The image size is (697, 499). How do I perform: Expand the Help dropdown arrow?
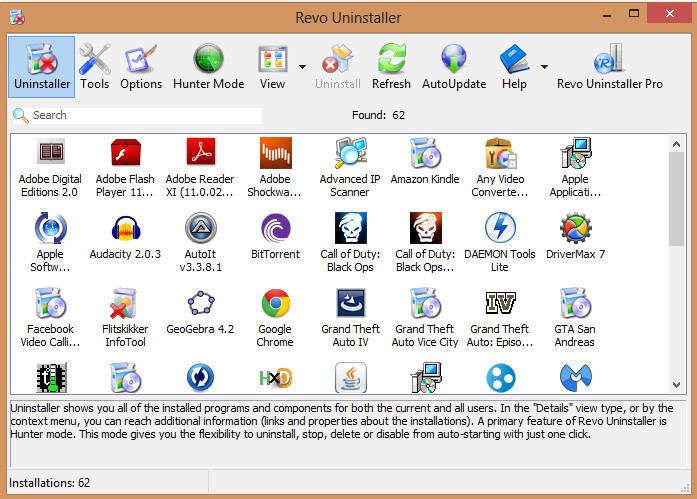point(544,67)
